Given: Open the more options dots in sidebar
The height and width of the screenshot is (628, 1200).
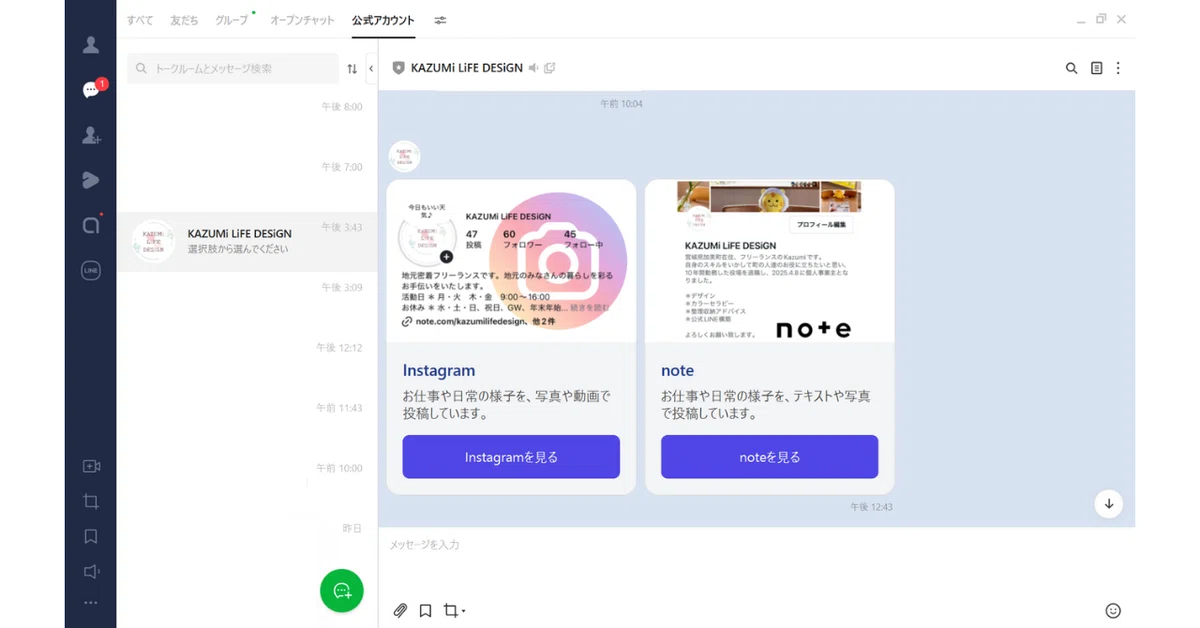Looking at the screenshot, I should point(91,603).
